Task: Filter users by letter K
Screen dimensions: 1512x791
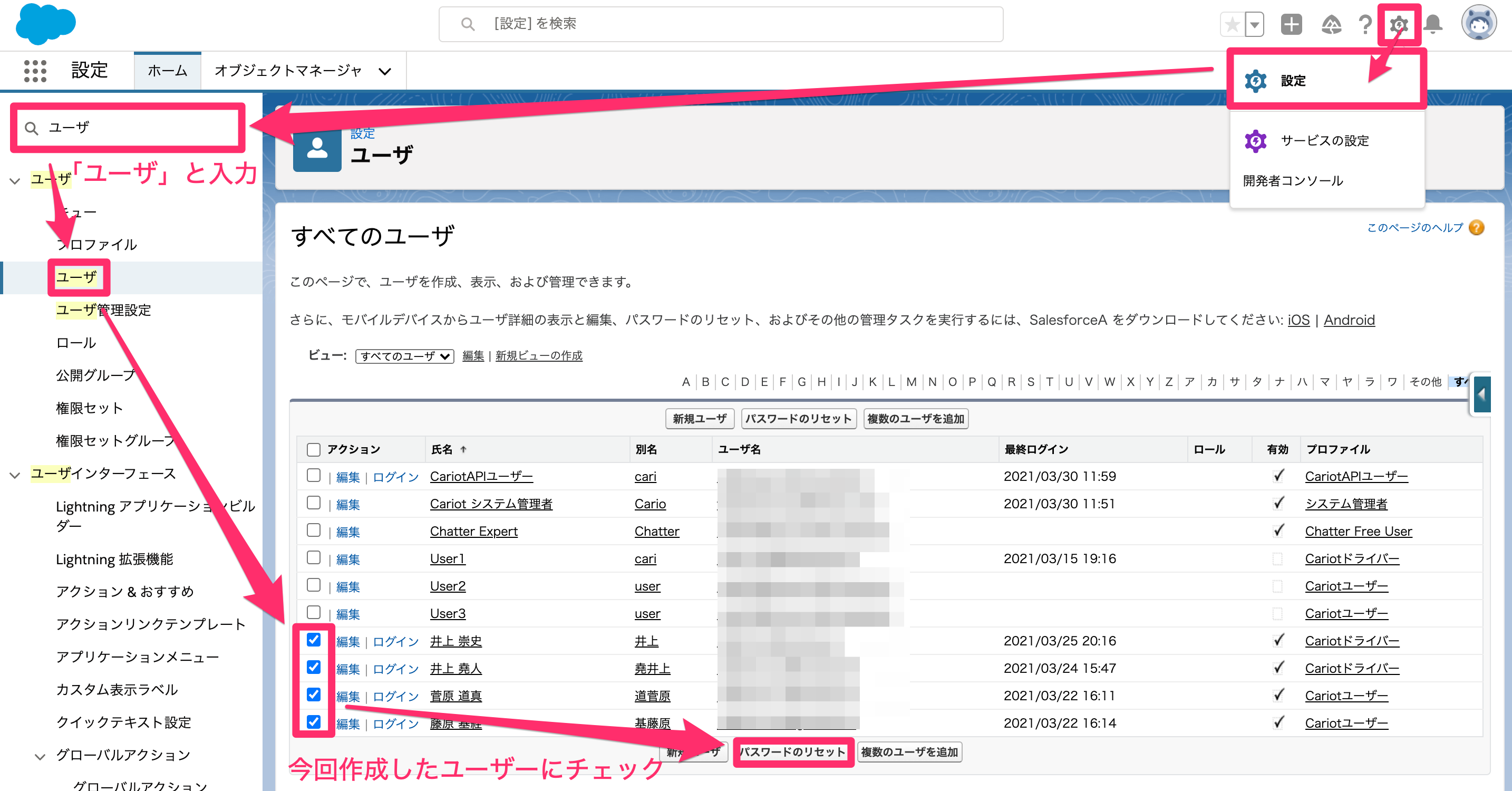Action: [872, 382]
